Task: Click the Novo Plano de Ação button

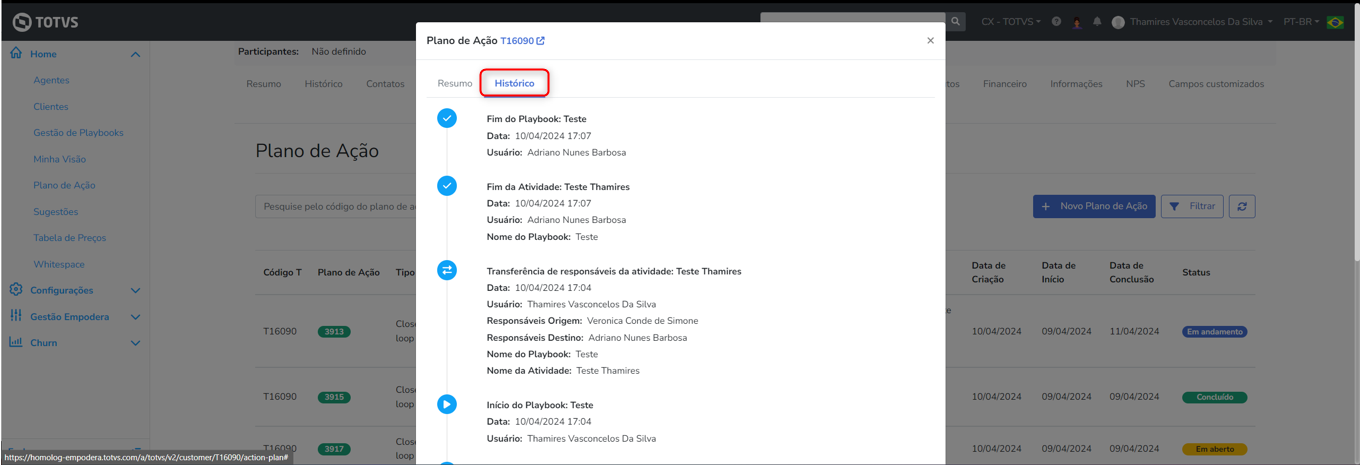Action: point(1094,206)
